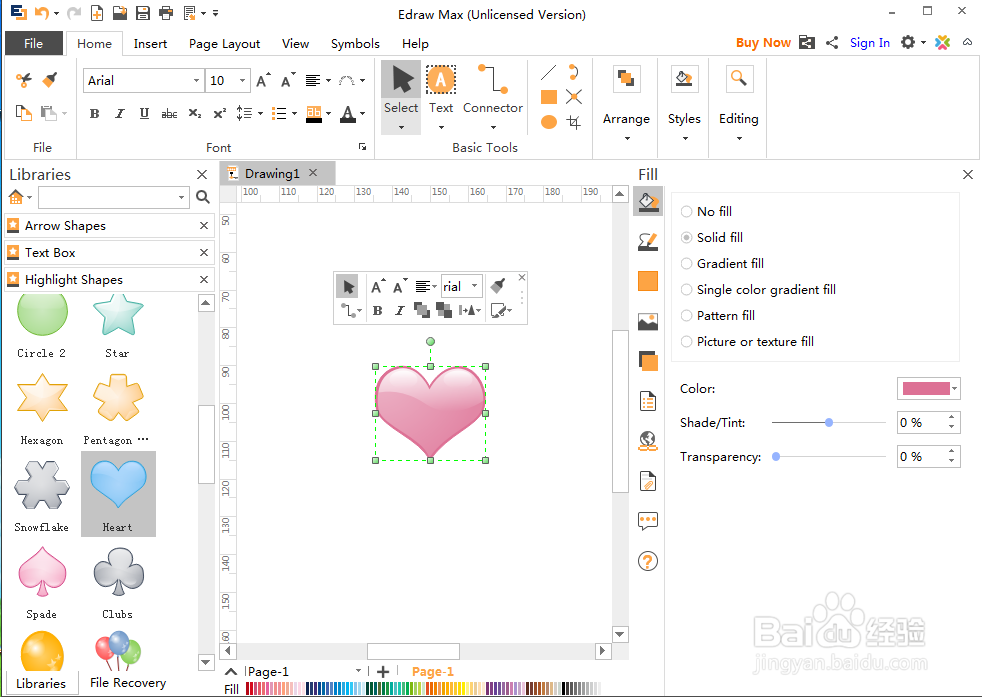Click the library search magnifier icon
The image size is (982, 697).
(x=202, y=197)
